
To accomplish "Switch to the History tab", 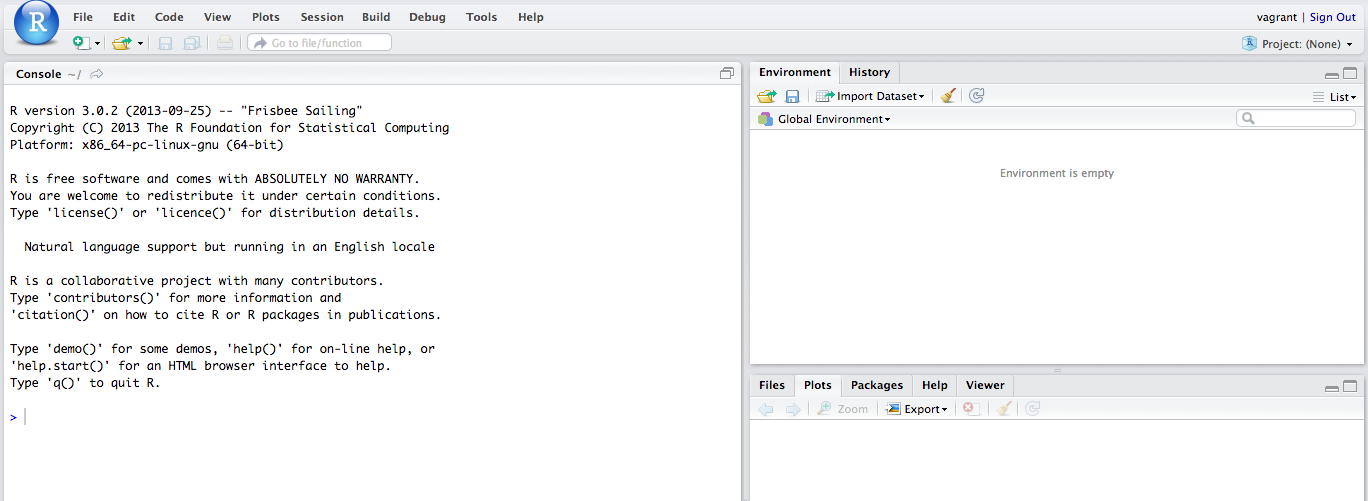I will point(869,72).
